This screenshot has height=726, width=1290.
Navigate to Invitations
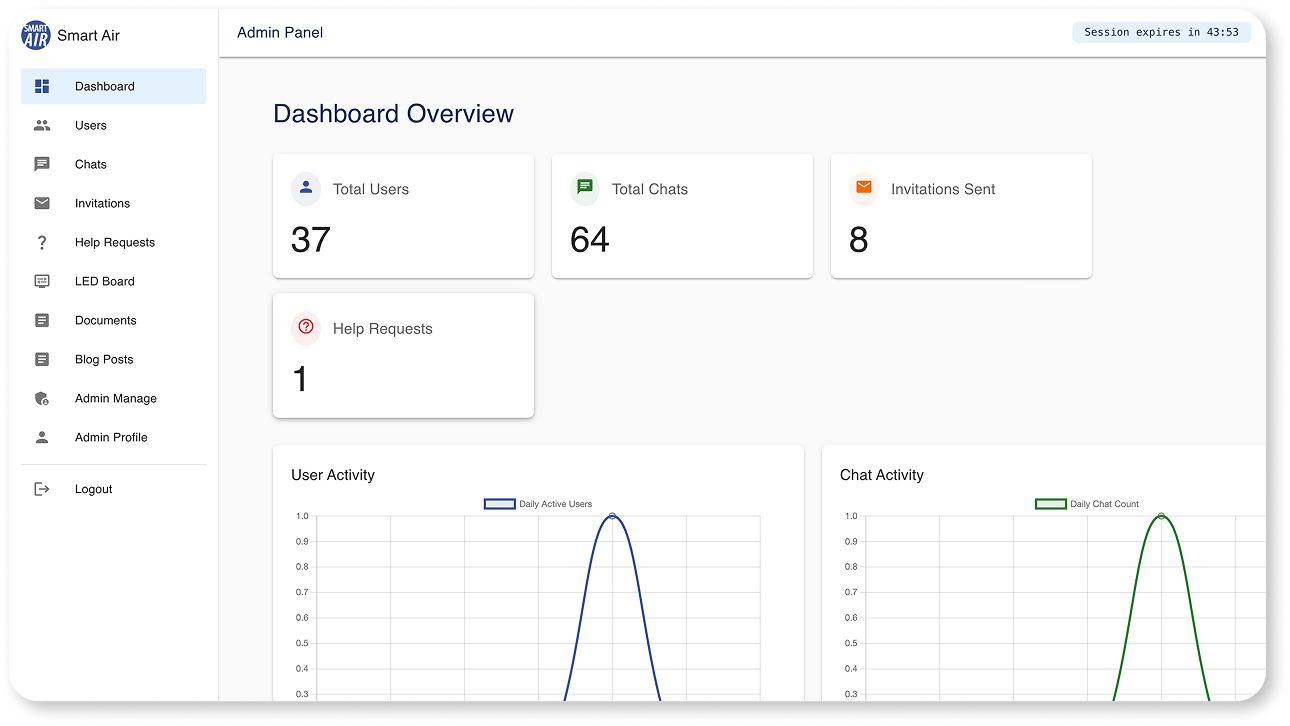click(114, 203)
